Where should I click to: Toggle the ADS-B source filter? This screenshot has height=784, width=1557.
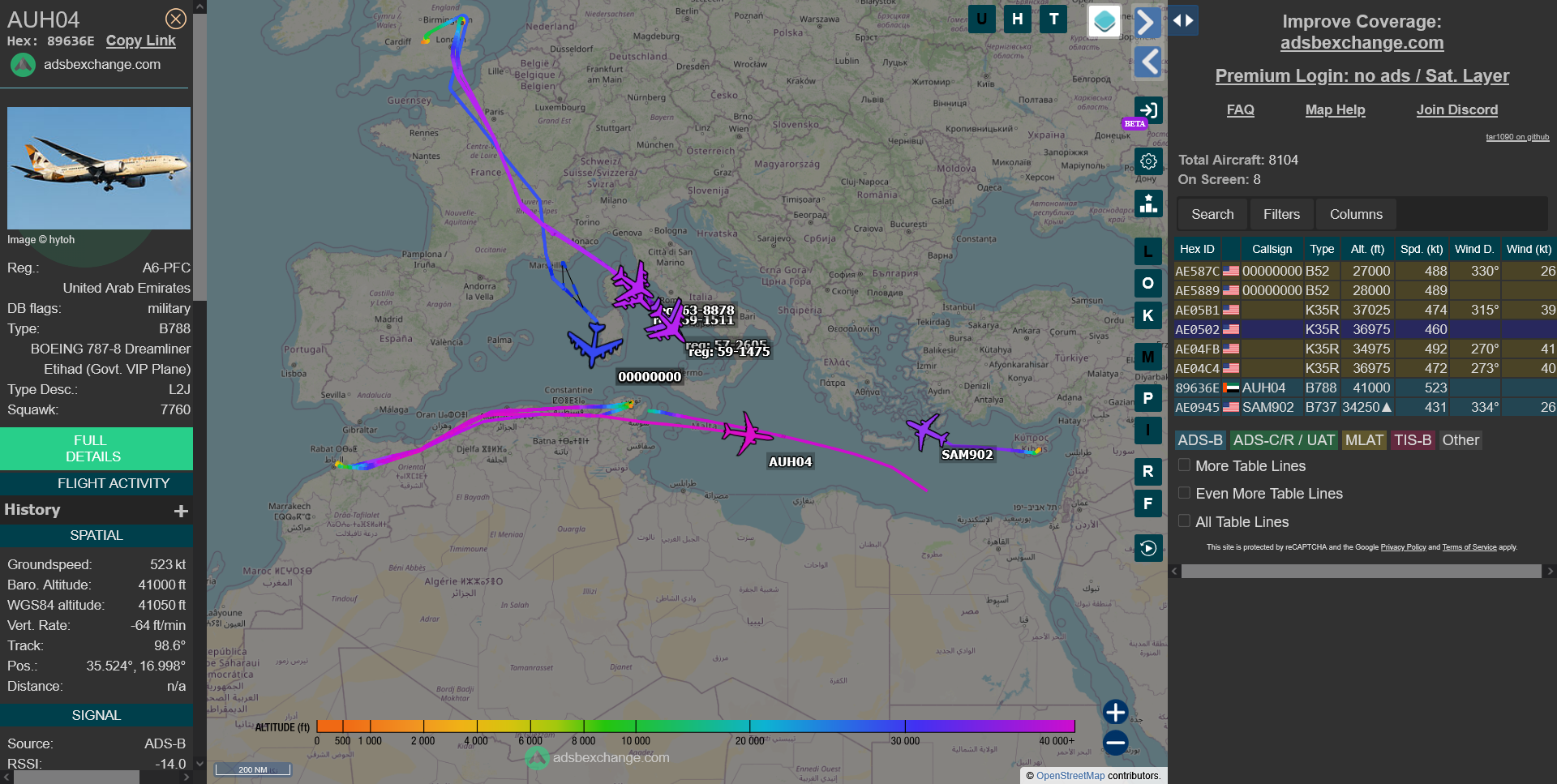[x=1200, y=440]
